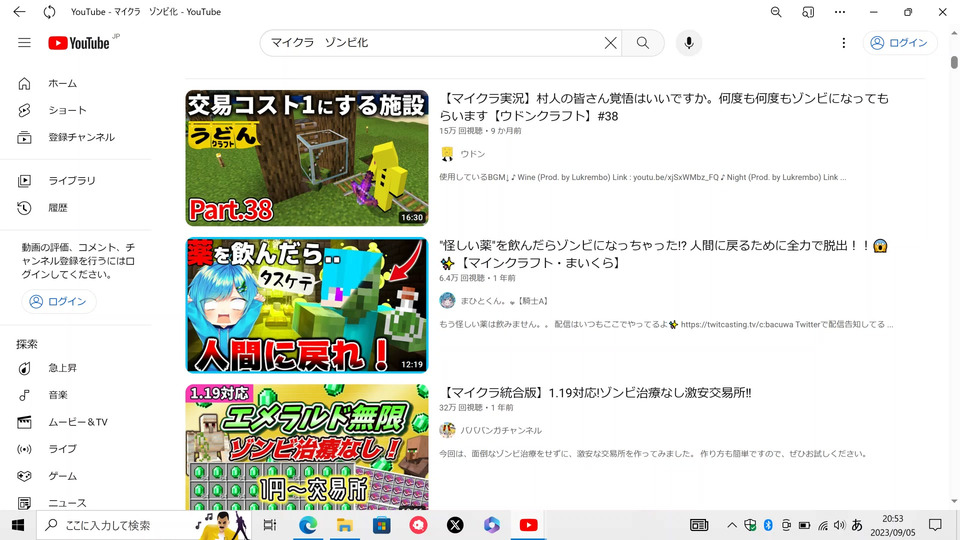Launch Microsoft Edge from the taskbar
The height and width of the screenshot is (540, 960).
pos(308,525)
